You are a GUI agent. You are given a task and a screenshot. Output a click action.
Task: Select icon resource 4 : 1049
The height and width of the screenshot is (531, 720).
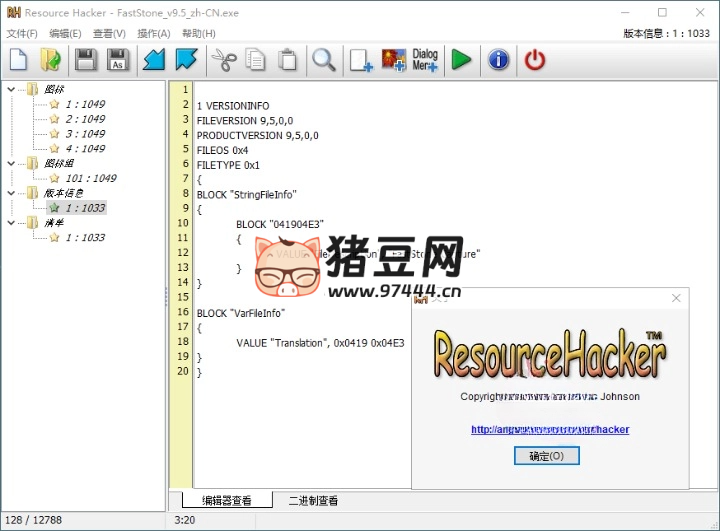pos(85,148)
